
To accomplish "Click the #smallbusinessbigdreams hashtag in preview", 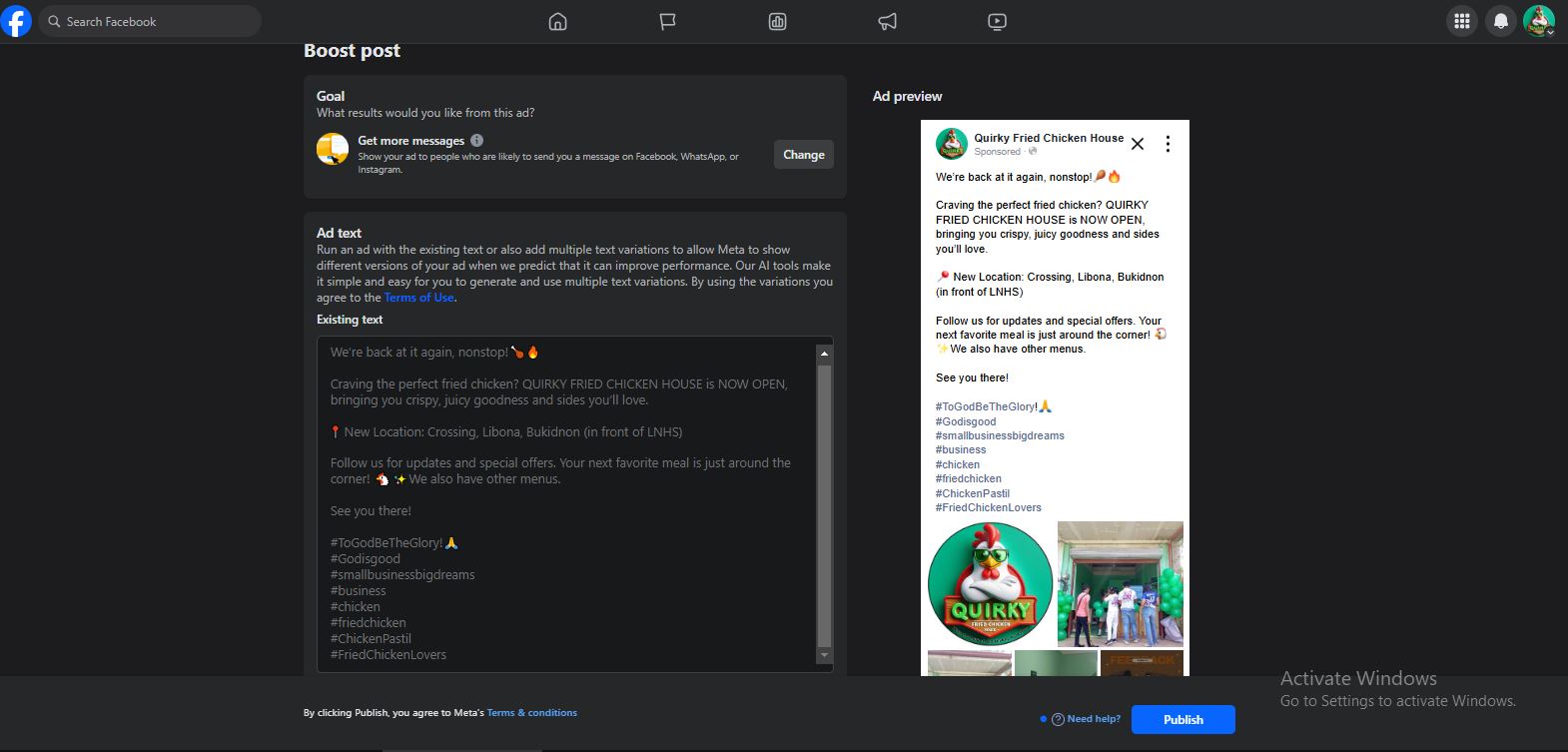I will [1000, 435].
